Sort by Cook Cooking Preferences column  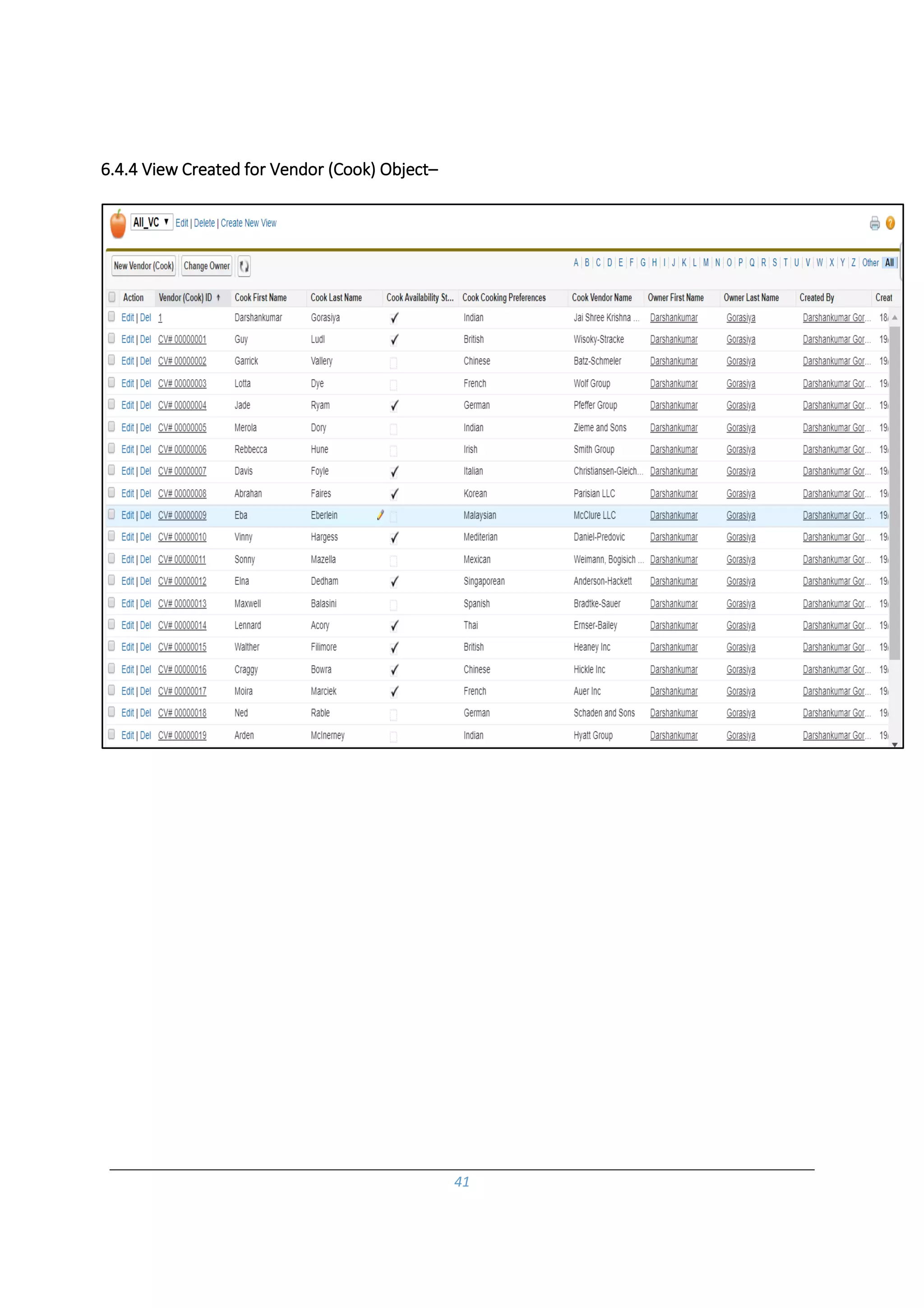(x=504, y=297)
